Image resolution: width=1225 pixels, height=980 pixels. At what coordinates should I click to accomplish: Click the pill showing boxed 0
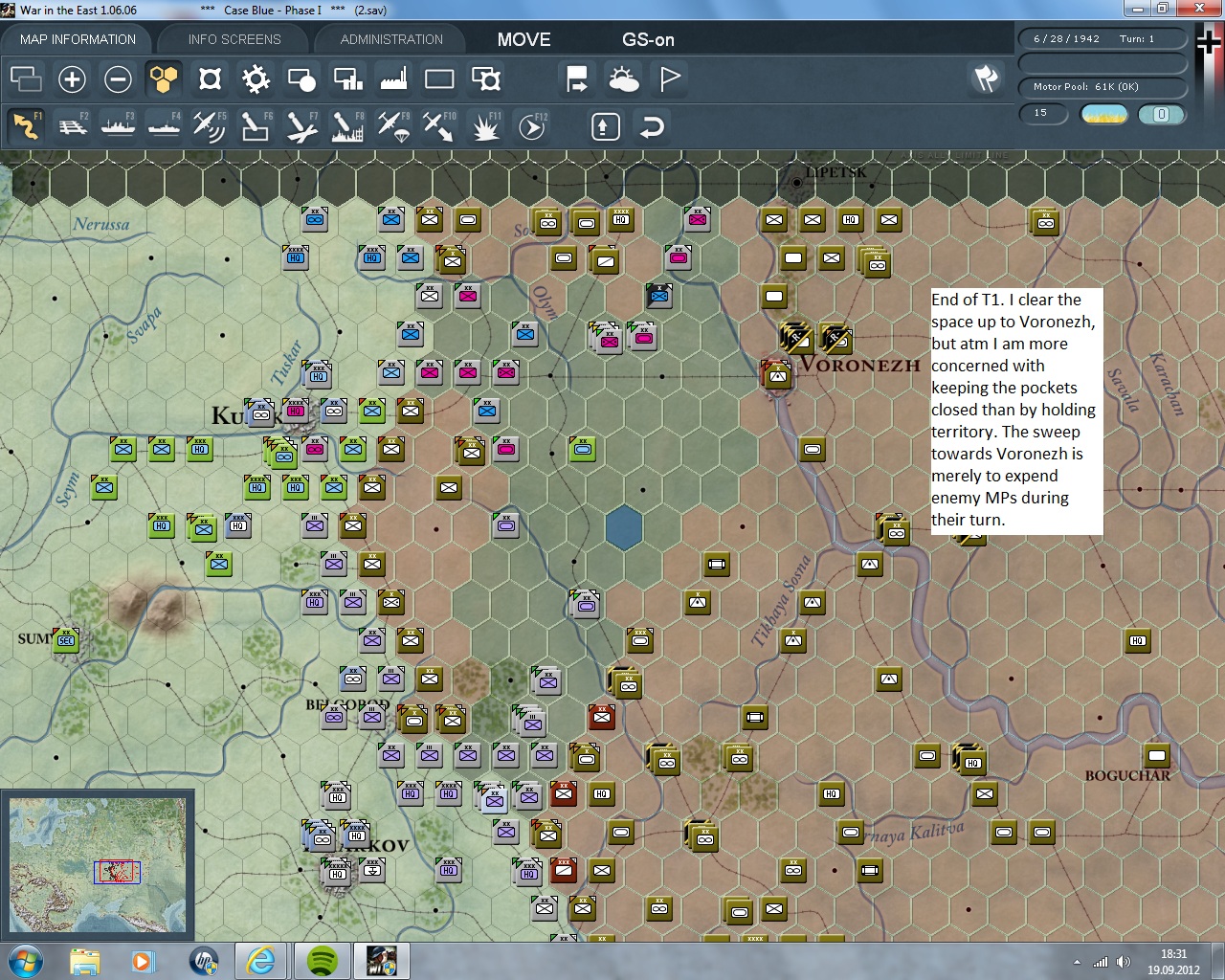1161,114
